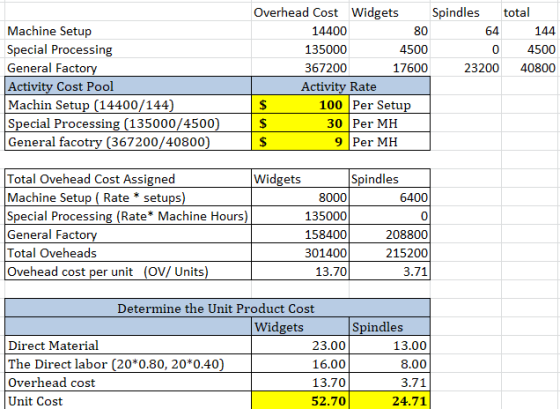Click 3.71 in the Ovehead cost per unit row

390,271
